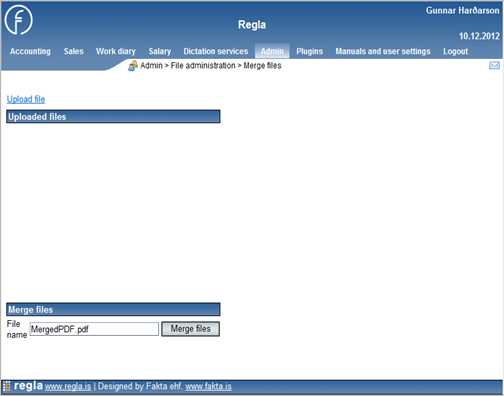
Task: Follow the Upload file link
Action: click(x=26, y=99)
